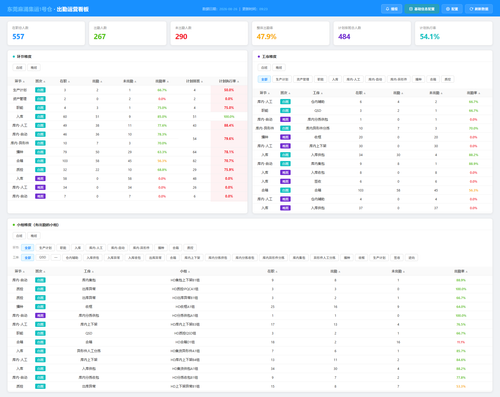Sort 部门维度 table by 计划排班 column
Viewport: 500px width, 397px height.
195,81
